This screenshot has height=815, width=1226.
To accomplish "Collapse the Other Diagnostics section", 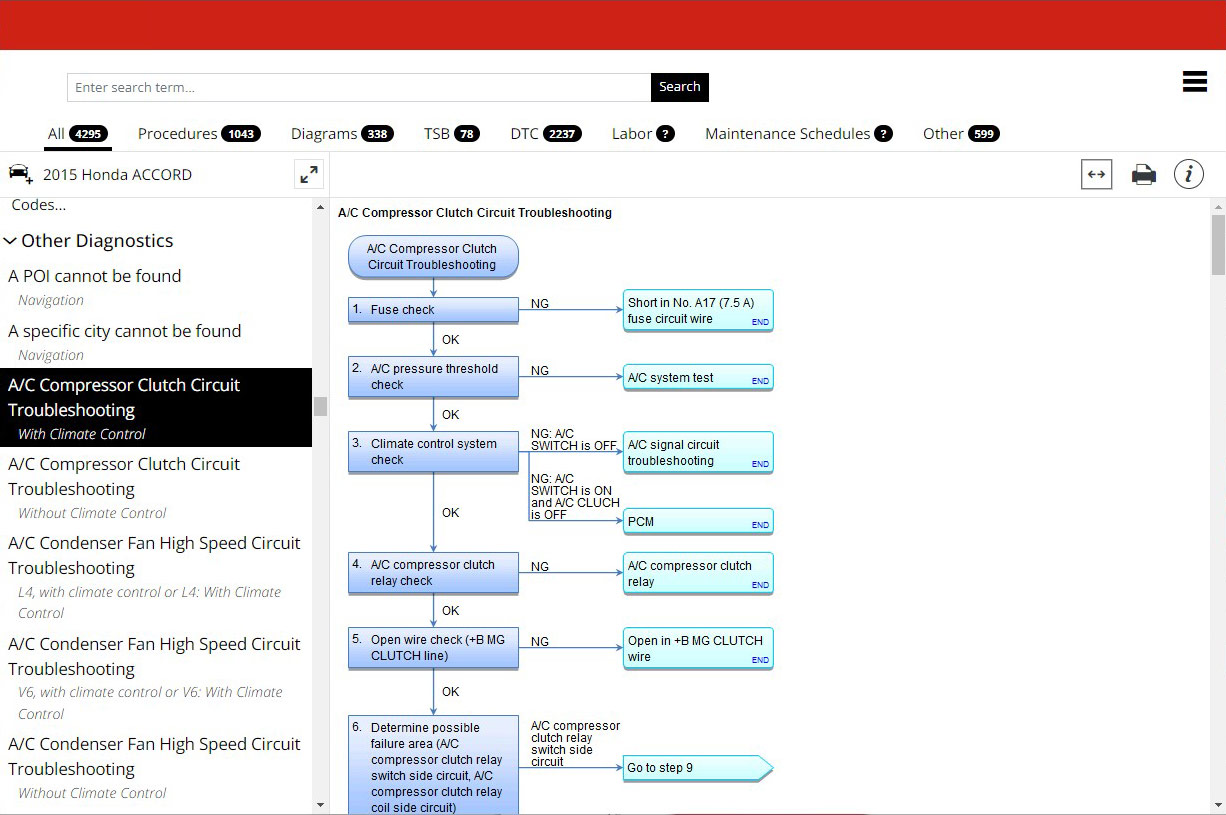I will click(11, 241).
